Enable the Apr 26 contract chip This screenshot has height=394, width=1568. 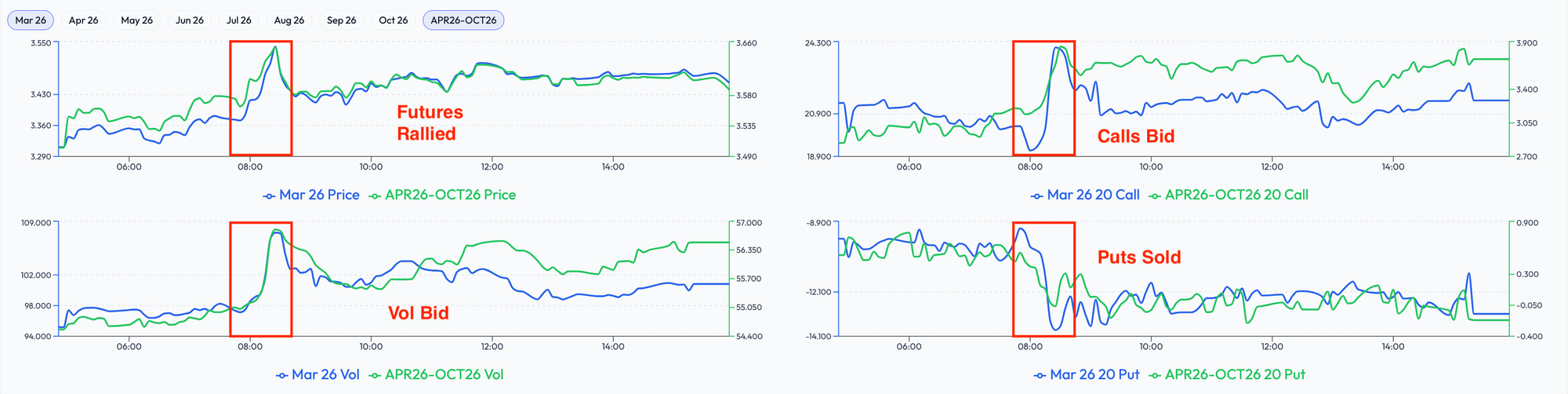click(x=83, y=20)
